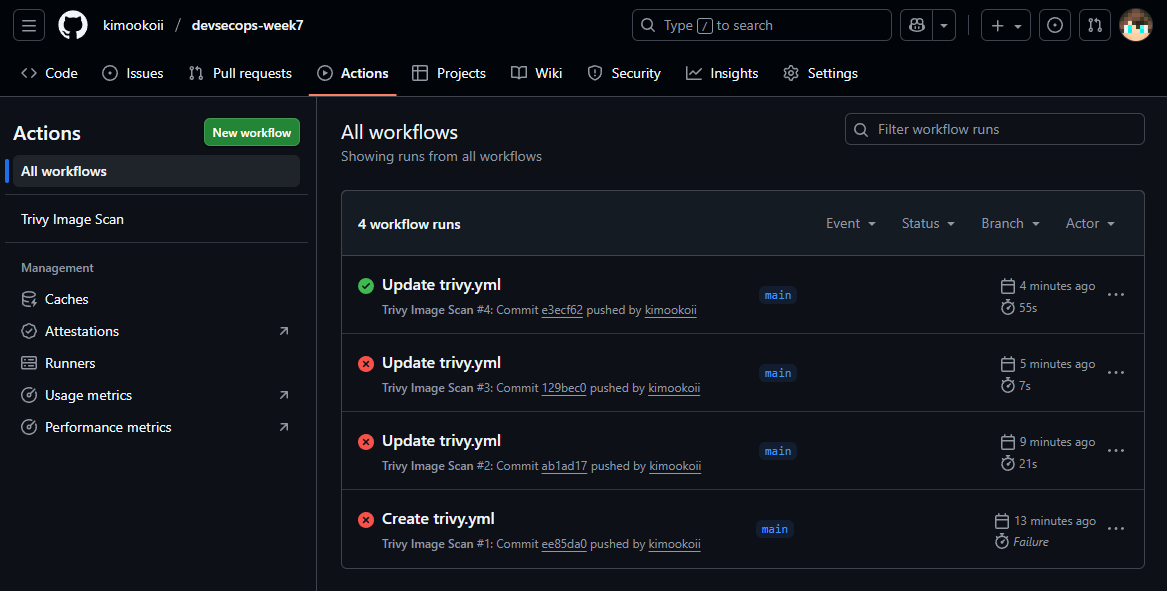Viewport: 1167px width, 591px height.
Task: Open pull requests icon in top bar
Action: pyautogui.click(x=1095, y=26)
